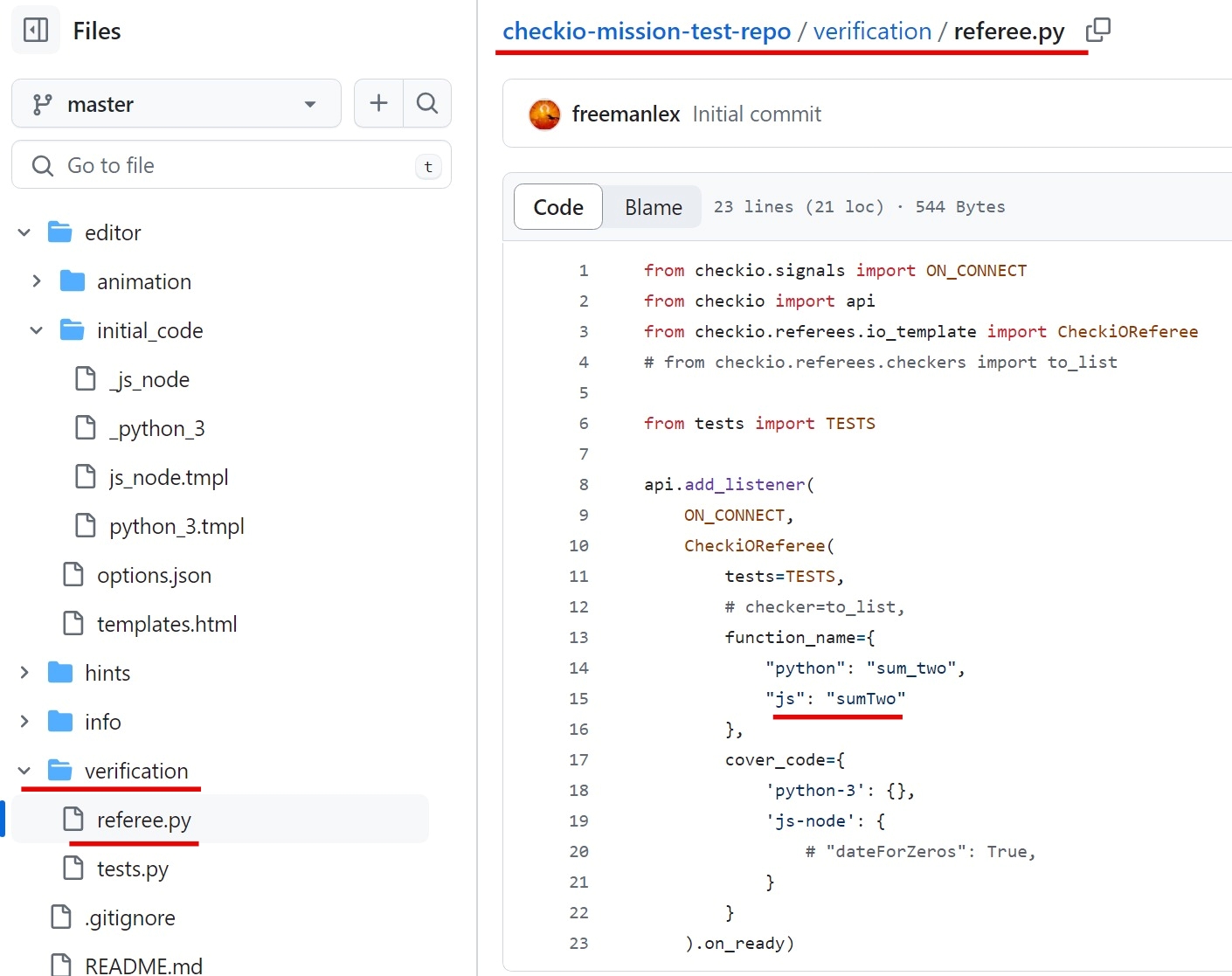Viewport: 1232px width, 976px height.
Task: Click the file icon beside python_3.tmpl
Action: pos(86,525)
